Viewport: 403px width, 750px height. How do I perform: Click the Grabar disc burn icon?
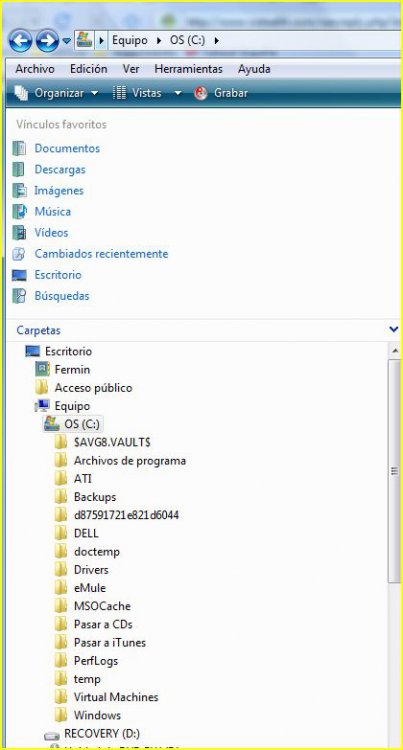pos(201,93)
